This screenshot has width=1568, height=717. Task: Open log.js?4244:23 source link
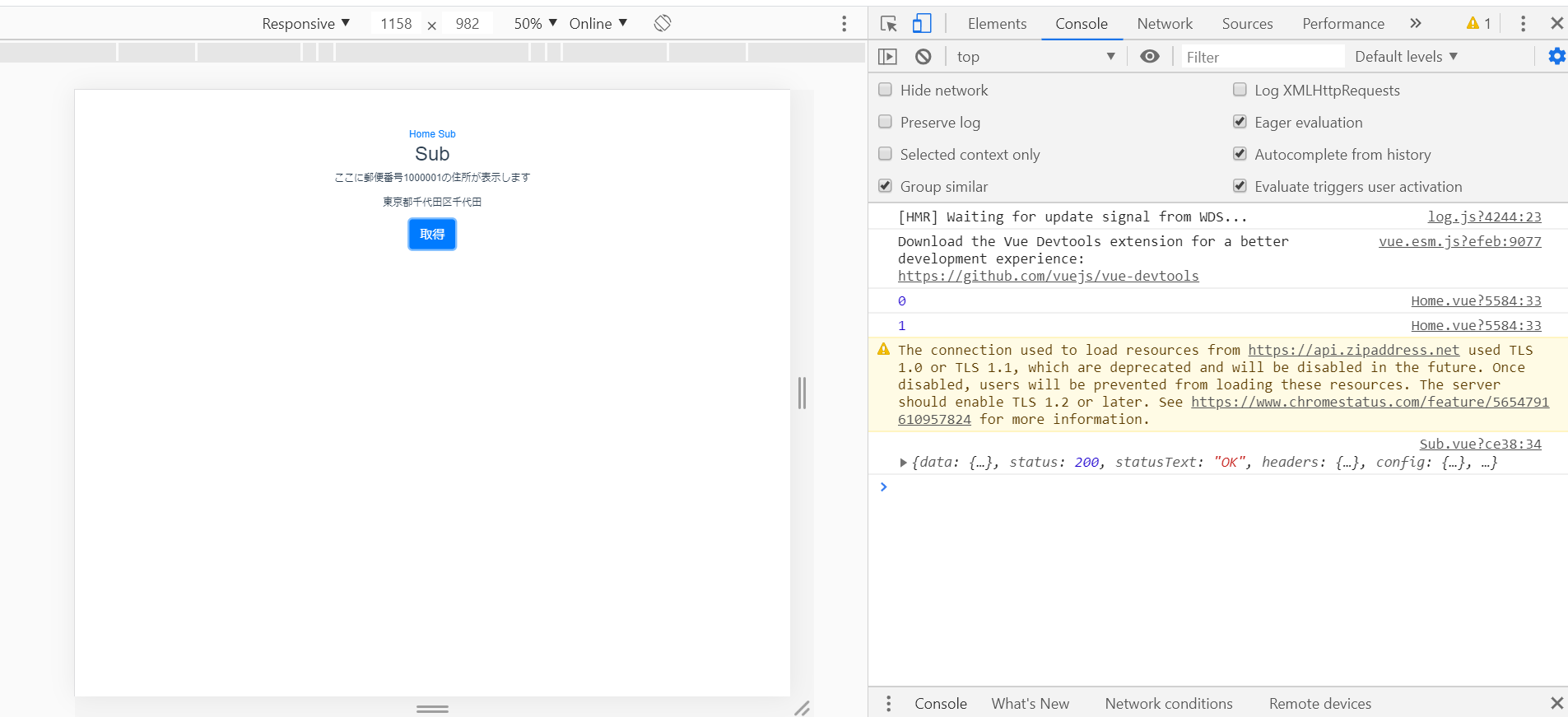coord(1484,216)
